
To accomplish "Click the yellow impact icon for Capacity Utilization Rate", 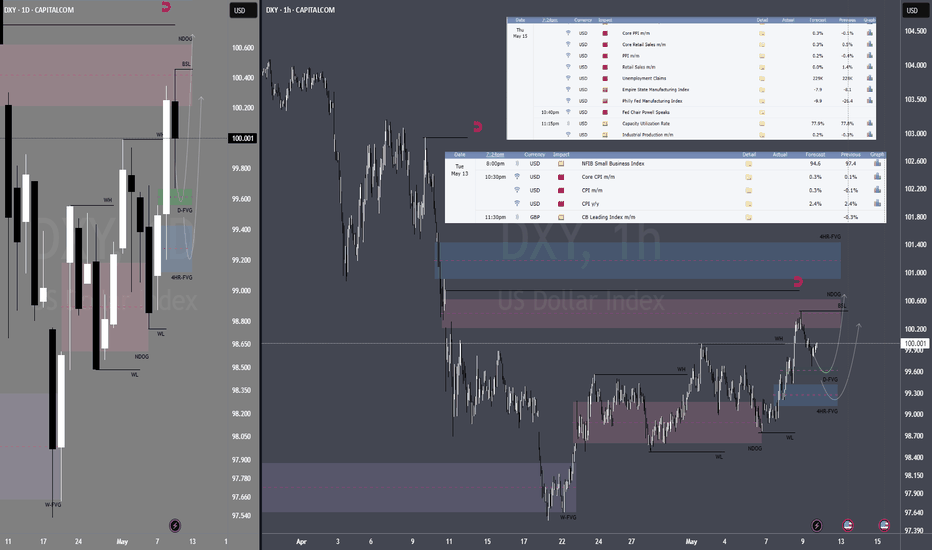I will [x=604, y=124].
